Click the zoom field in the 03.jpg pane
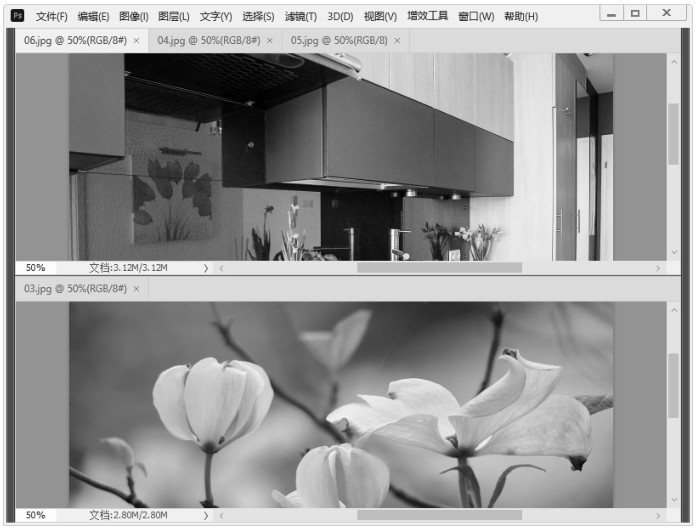696x529 pixels. click(36, 515)
